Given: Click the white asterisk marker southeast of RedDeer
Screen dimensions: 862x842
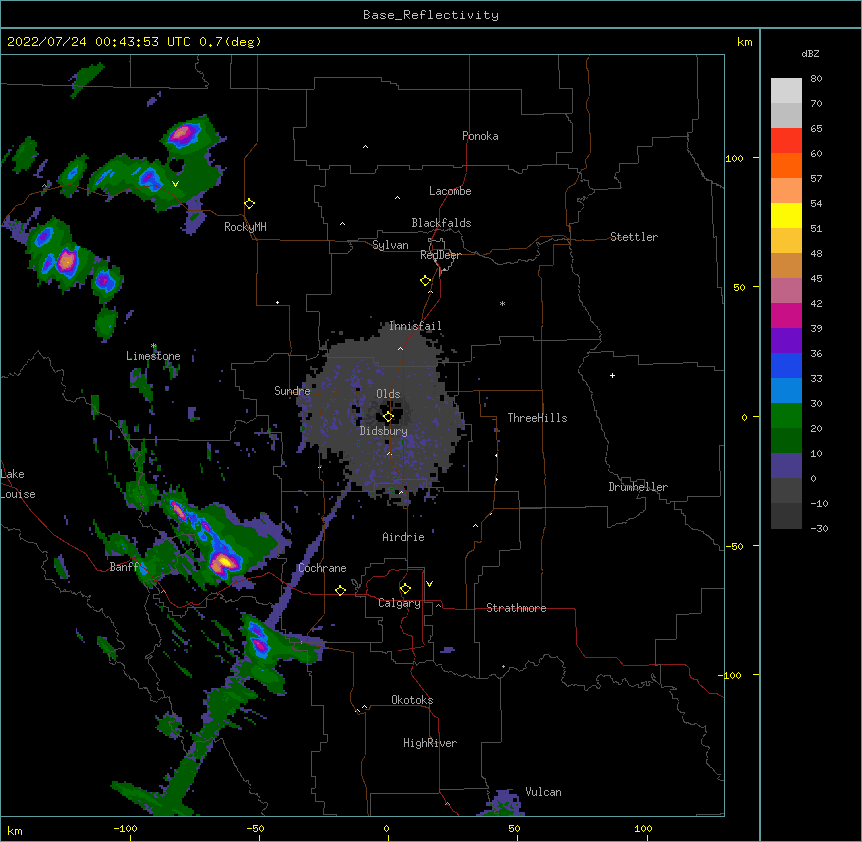Looking at the screenshot, I should 502,303.
